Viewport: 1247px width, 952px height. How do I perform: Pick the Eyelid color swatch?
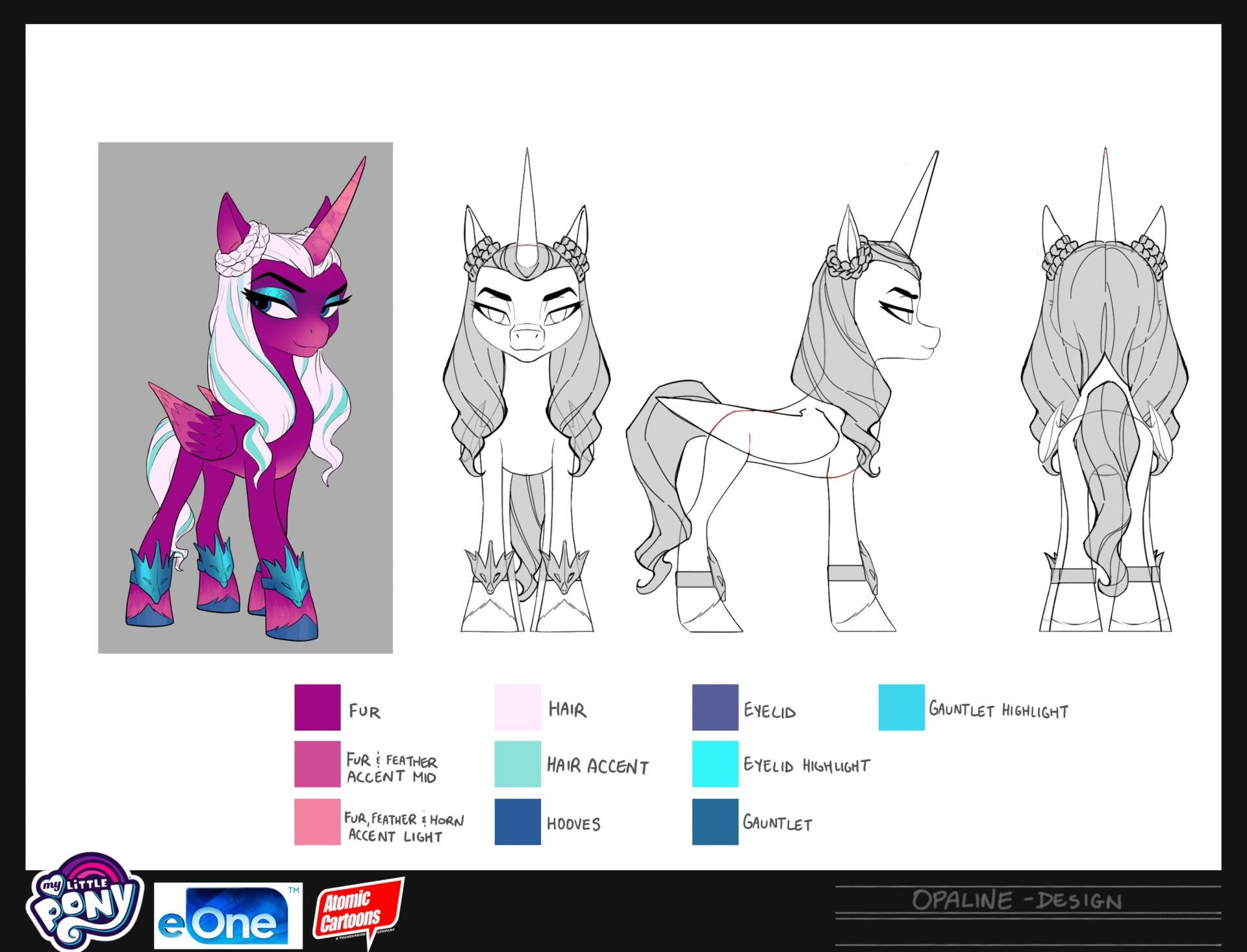coord(715,707)
